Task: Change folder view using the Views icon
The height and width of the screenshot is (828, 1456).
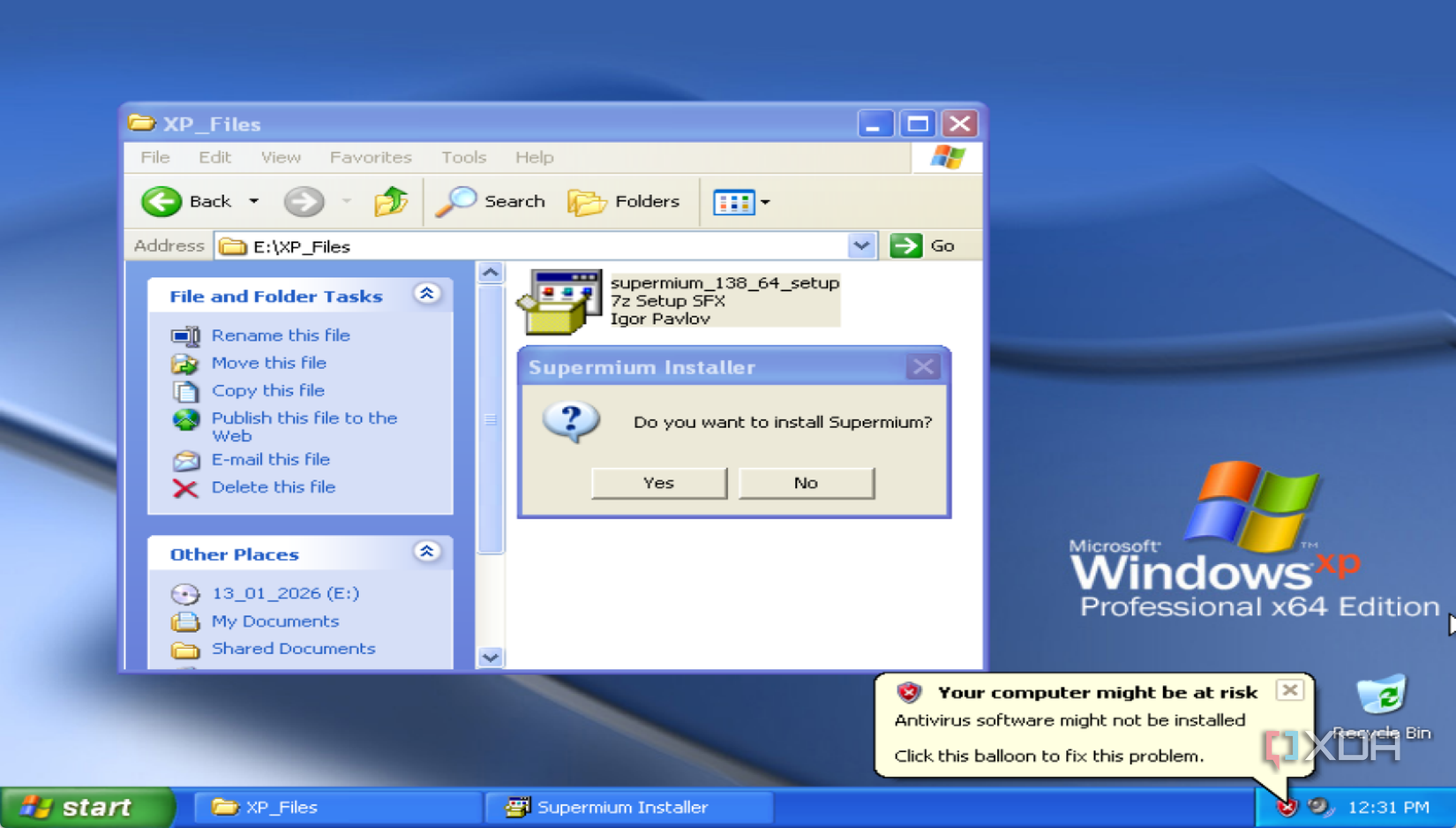Action: click(x=735, y=201)
